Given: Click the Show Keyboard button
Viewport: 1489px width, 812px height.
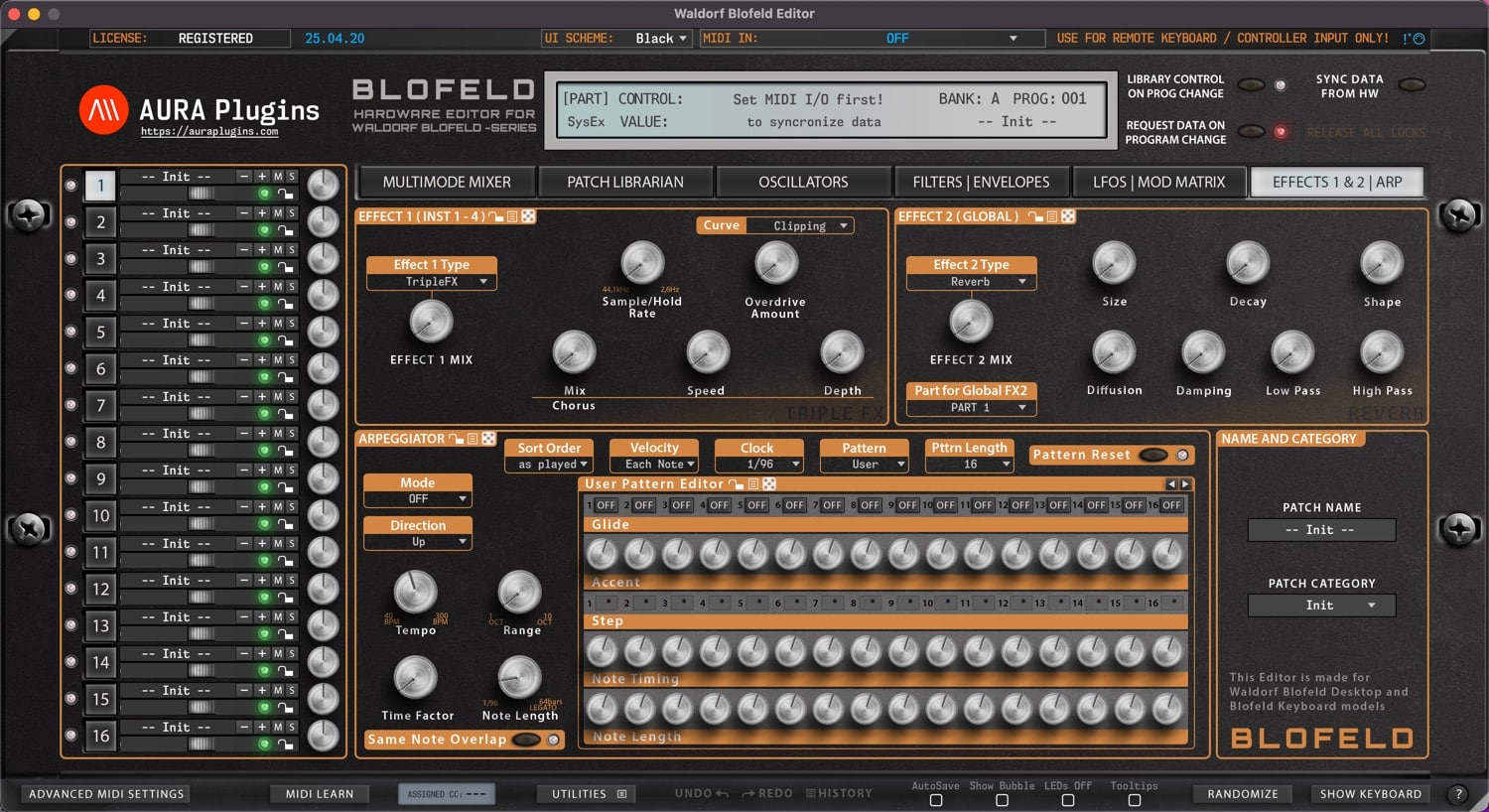Looking at the screenshot, I should 1371,794.
